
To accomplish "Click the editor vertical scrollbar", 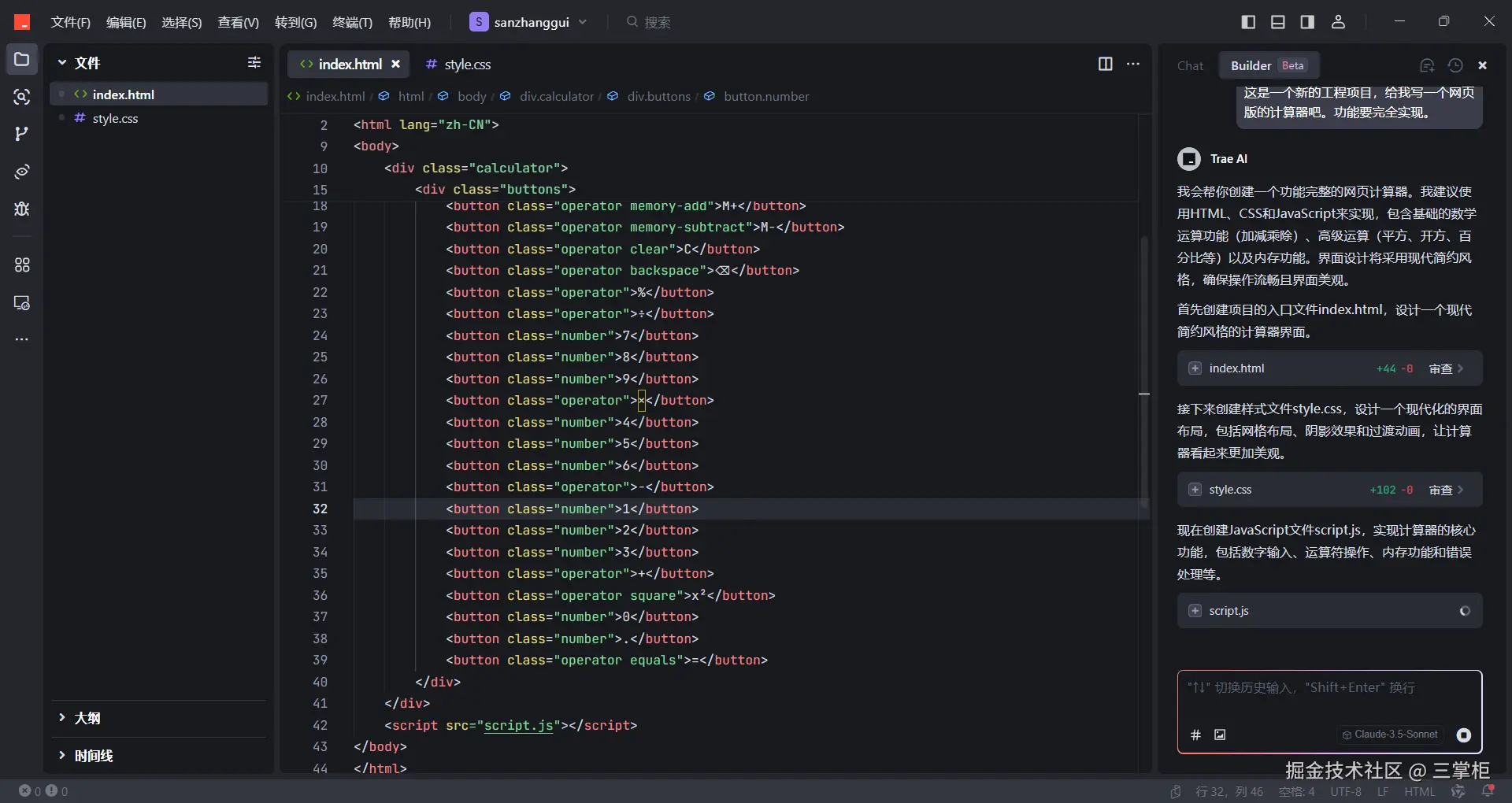I will 1144,370.
